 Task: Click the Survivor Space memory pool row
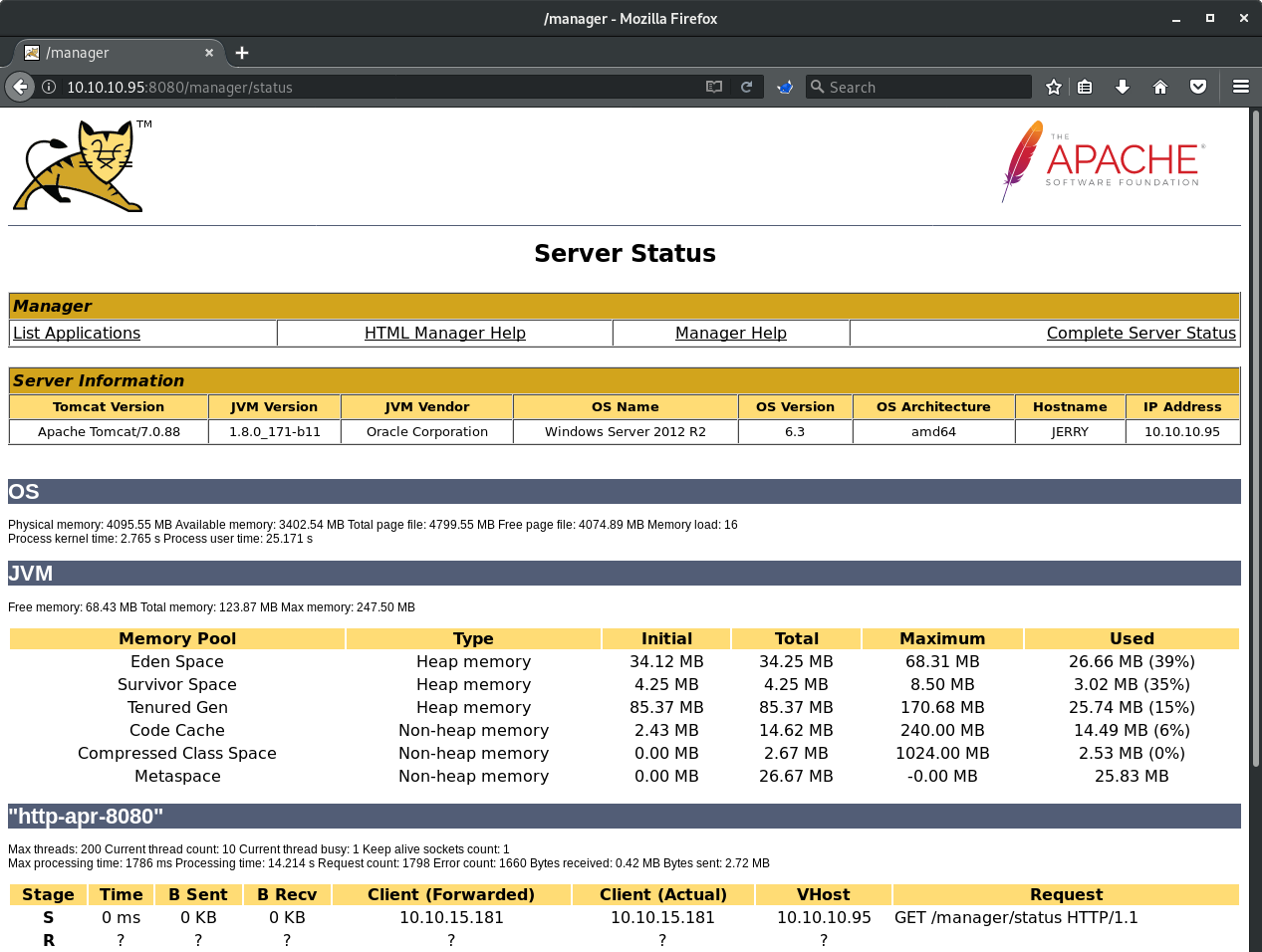pos(625,684)
